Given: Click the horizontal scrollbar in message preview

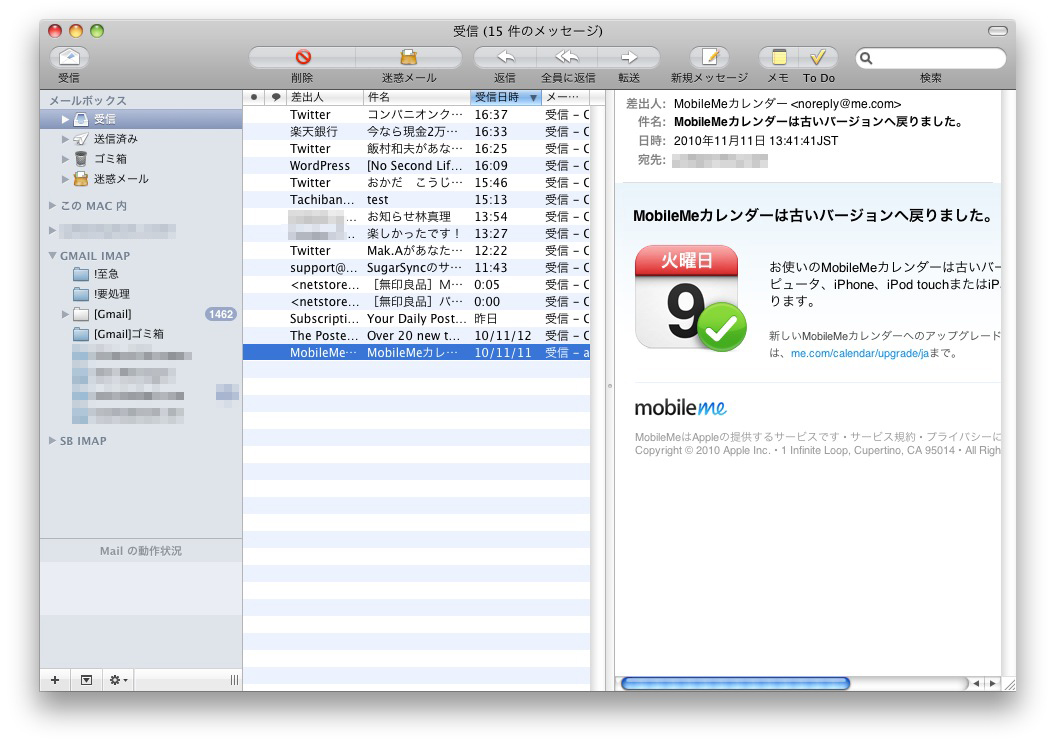Looking at the screenshot, I should [735, 684].
